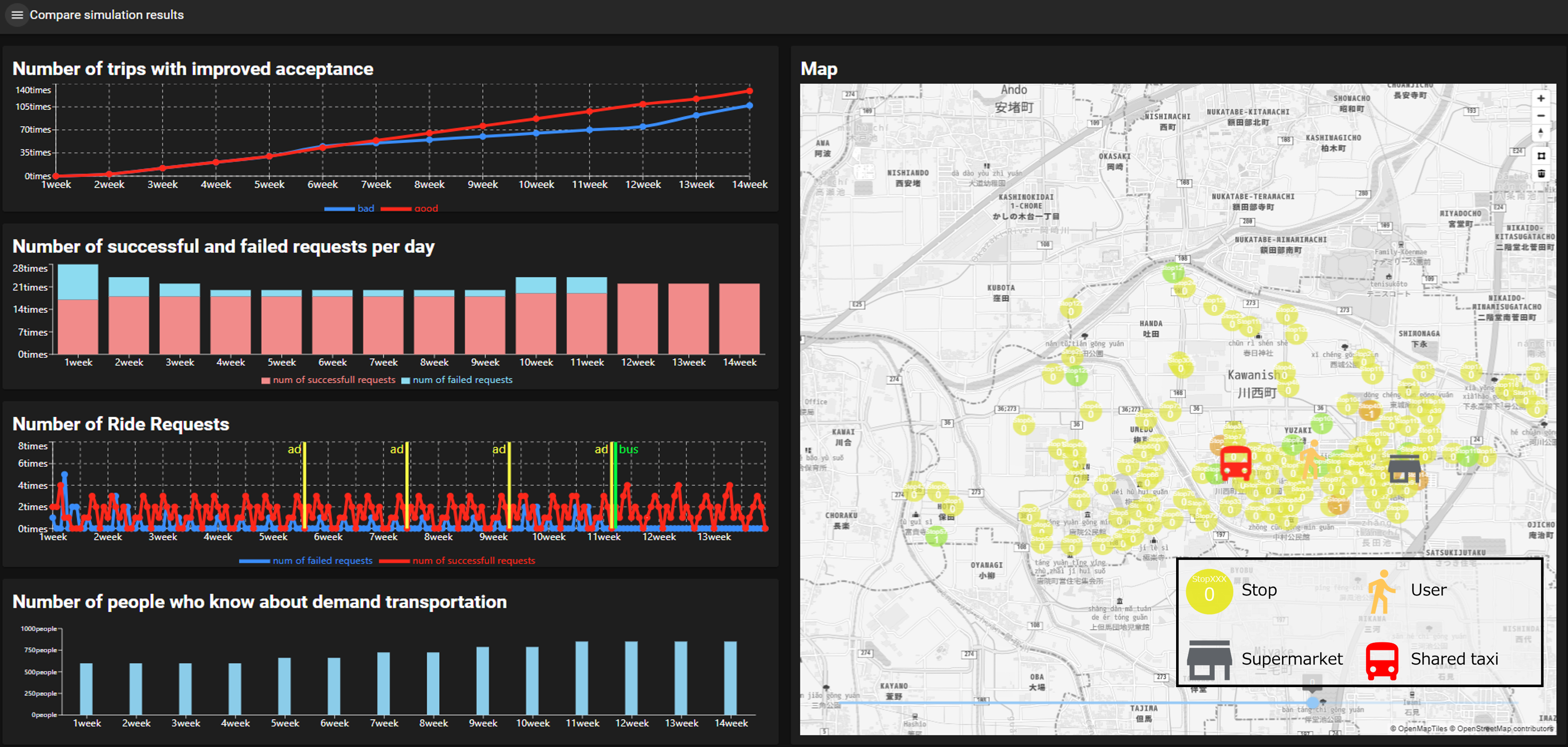Click the supermarket icon on the map

click(x=1404, y=468)
